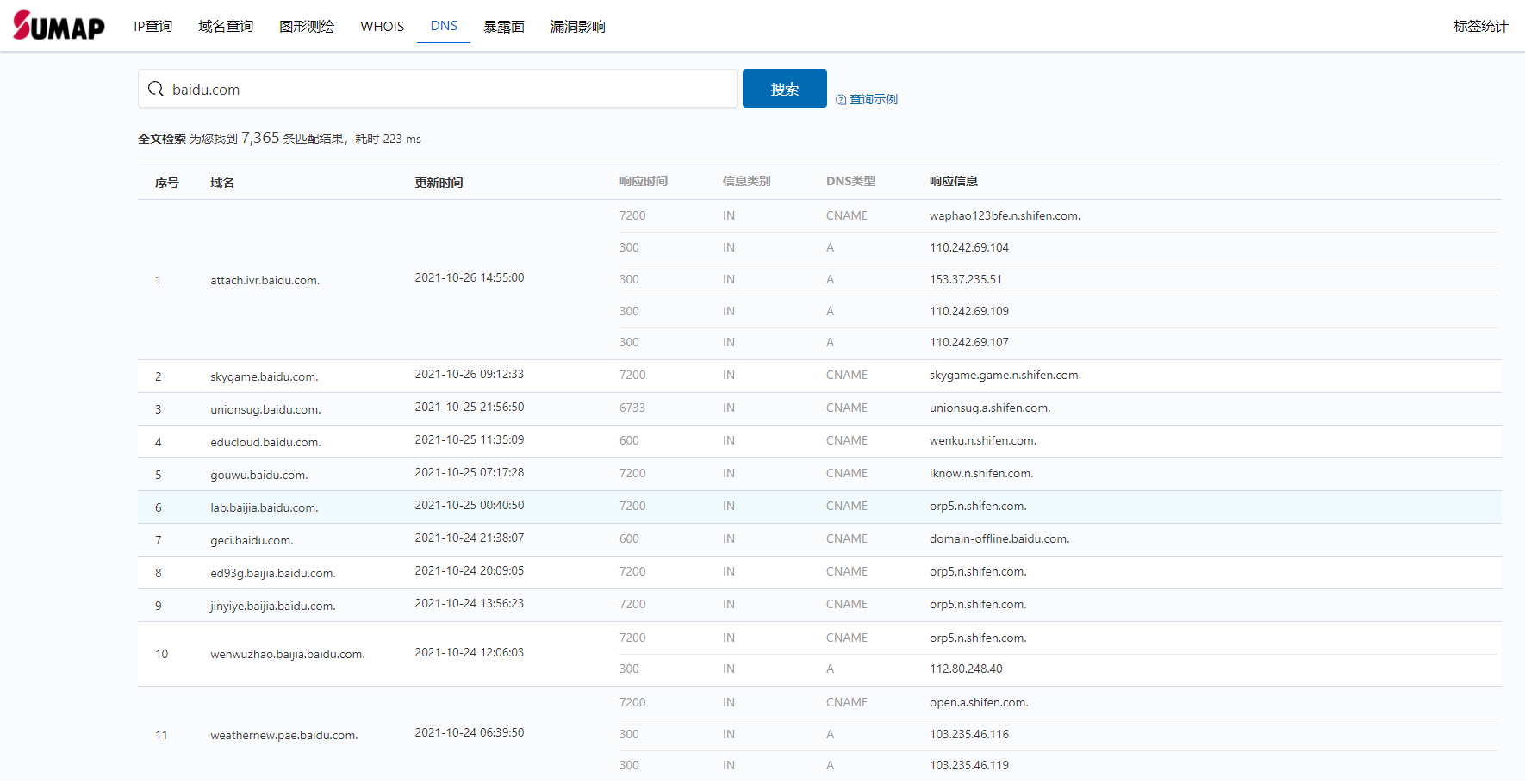Click response waphao123bfe.n.shifen.com.
1525x784 pixels.
1005,216
